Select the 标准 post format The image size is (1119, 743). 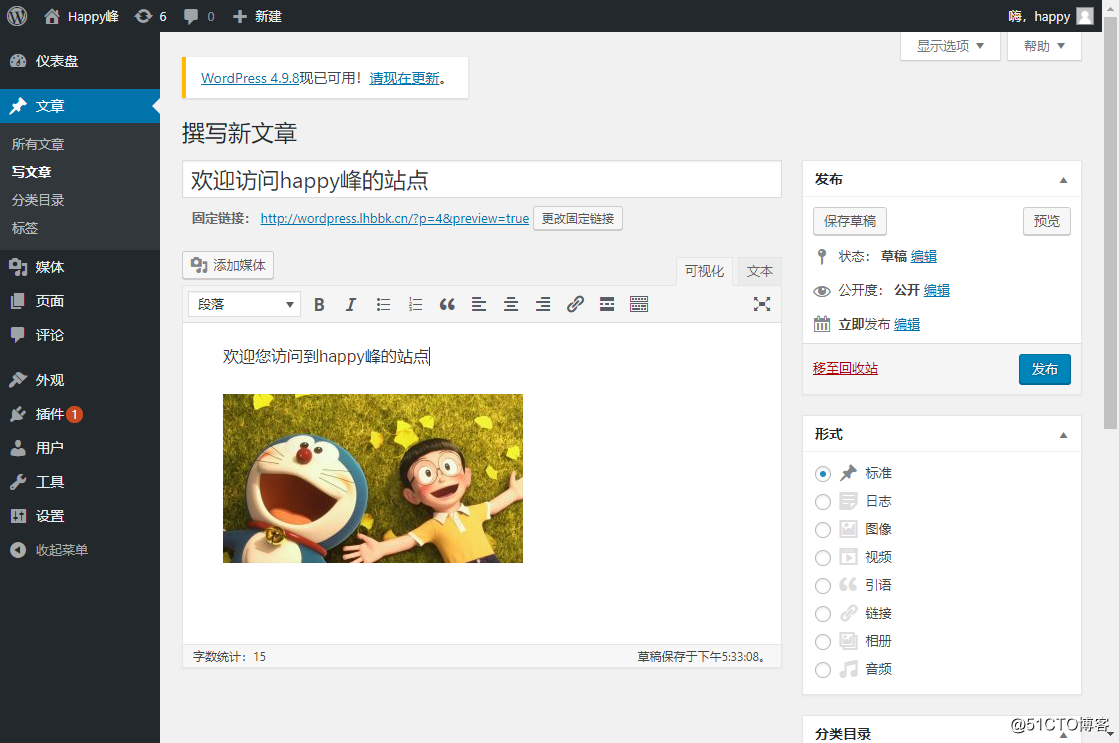(823, 474)
